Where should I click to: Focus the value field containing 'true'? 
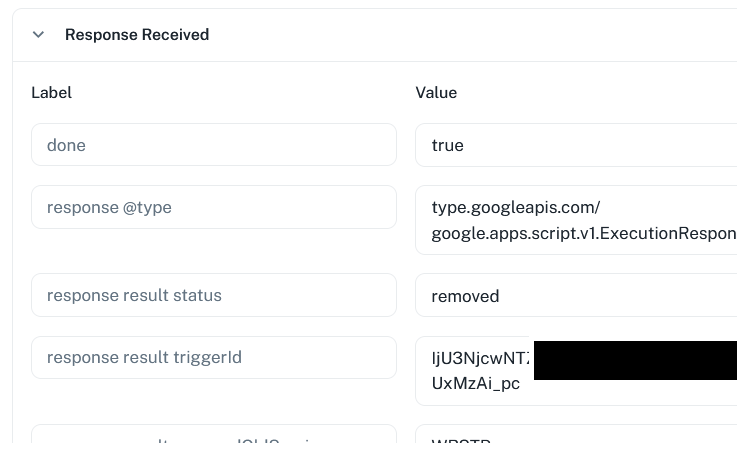tap(576, 145)
